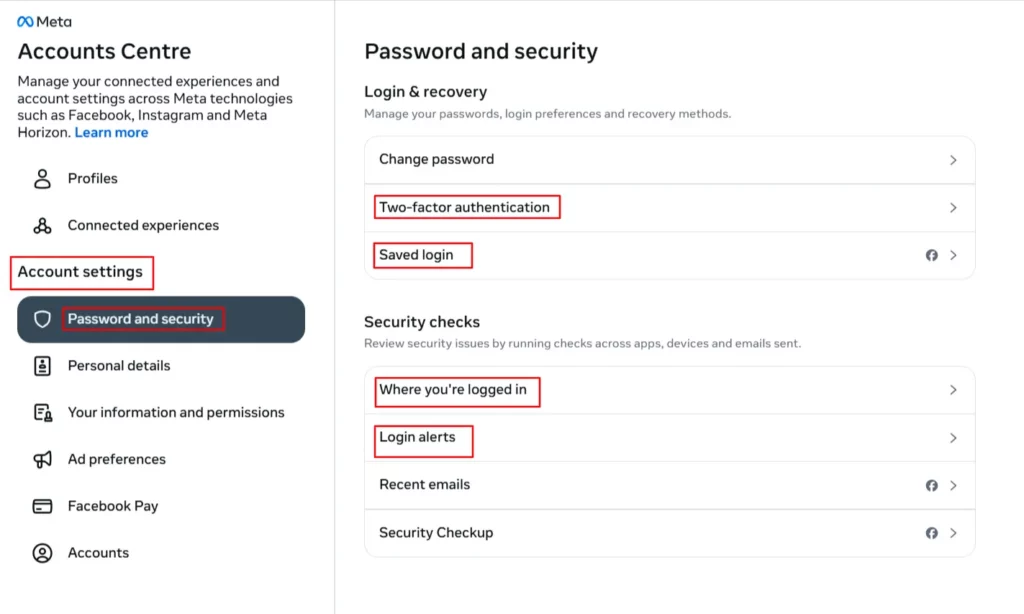Select the Password and security shield icon
This screenshot has height=614, width=1024.
(40, 318)
